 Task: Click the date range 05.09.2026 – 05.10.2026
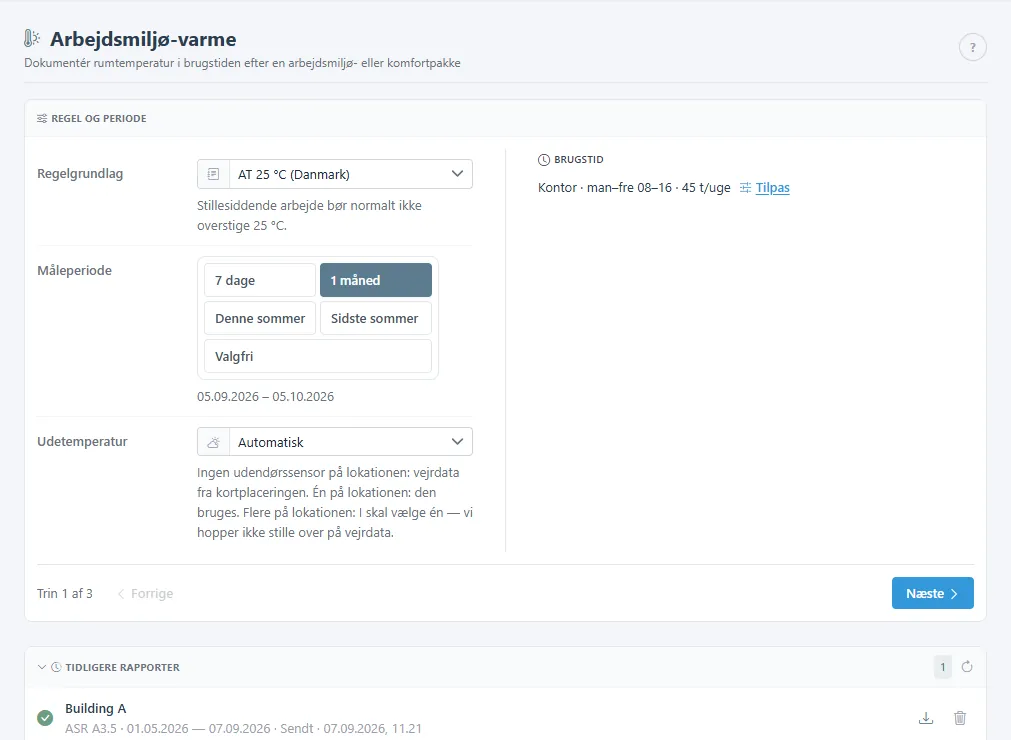tap(266, 396)
